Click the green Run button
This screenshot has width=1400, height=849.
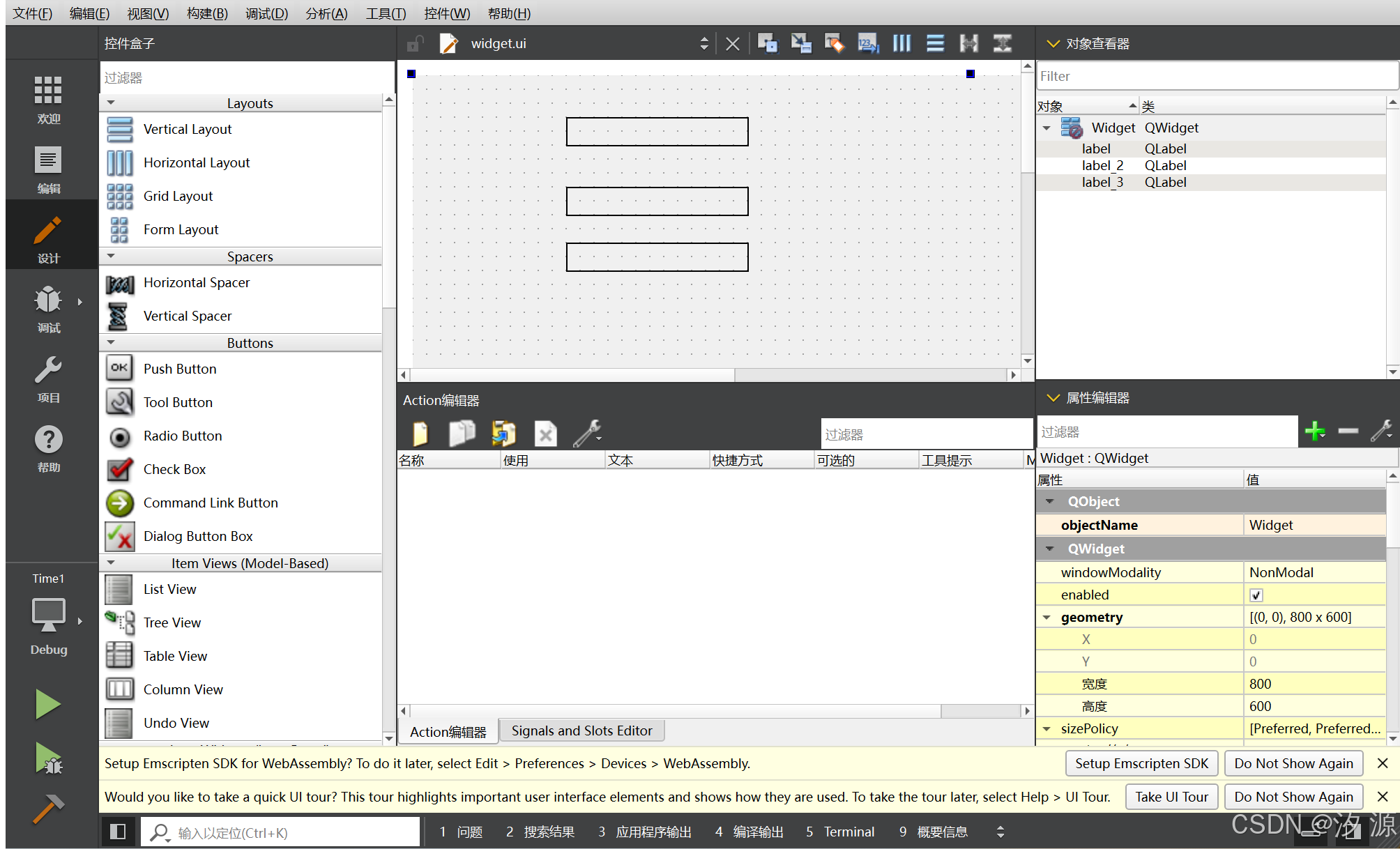[x=48, y=704]
